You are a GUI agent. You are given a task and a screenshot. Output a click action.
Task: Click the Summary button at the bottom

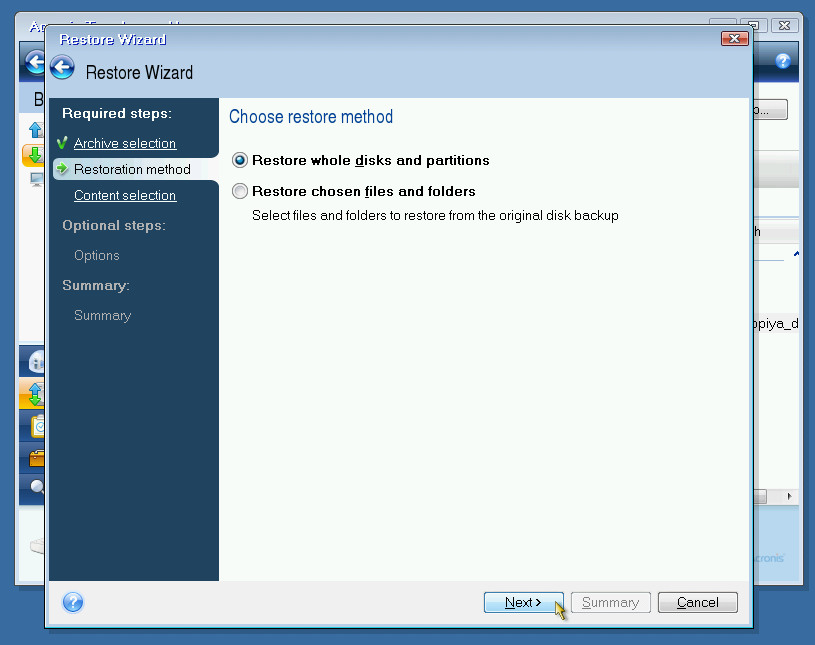tap(610, 602)
